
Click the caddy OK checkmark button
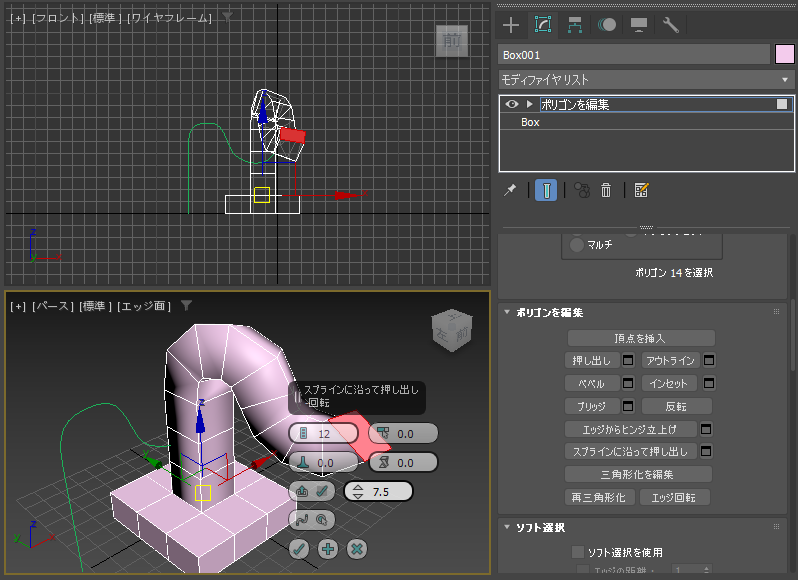299,549
